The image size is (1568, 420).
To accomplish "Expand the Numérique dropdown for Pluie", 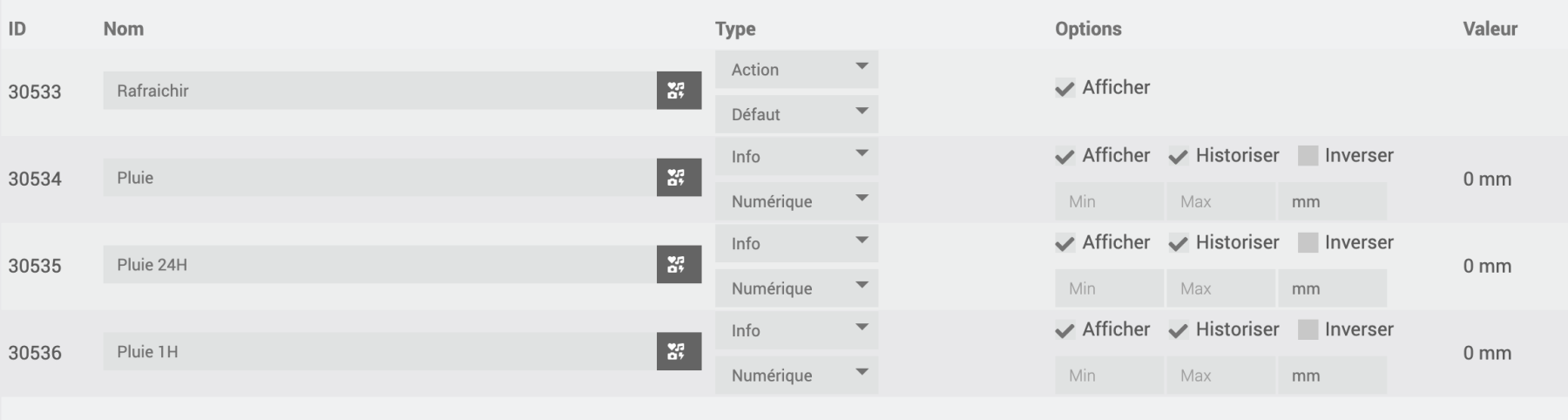I will (x=796, y=201).
